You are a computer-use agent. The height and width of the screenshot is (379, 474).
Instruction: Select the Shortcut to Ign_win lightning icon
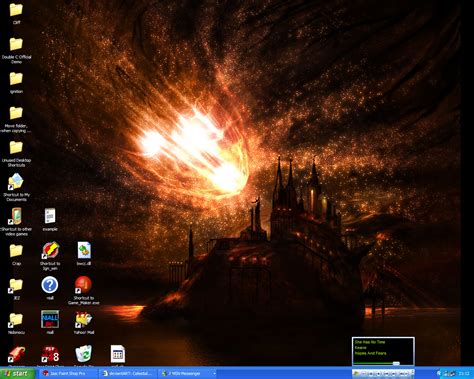pos(50,251)
